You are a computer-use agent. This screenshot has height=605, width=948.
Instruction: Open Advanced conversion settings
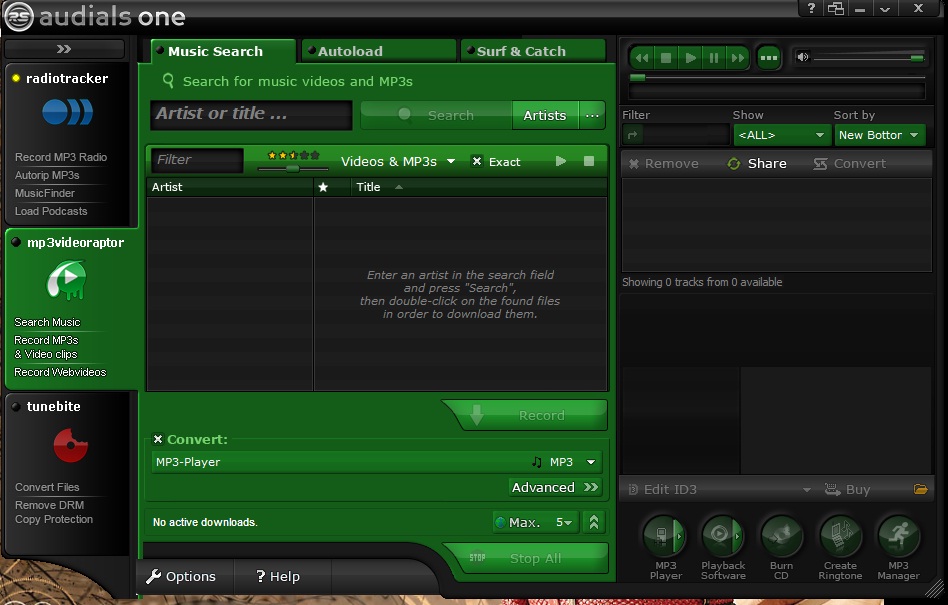click(555, 487)
